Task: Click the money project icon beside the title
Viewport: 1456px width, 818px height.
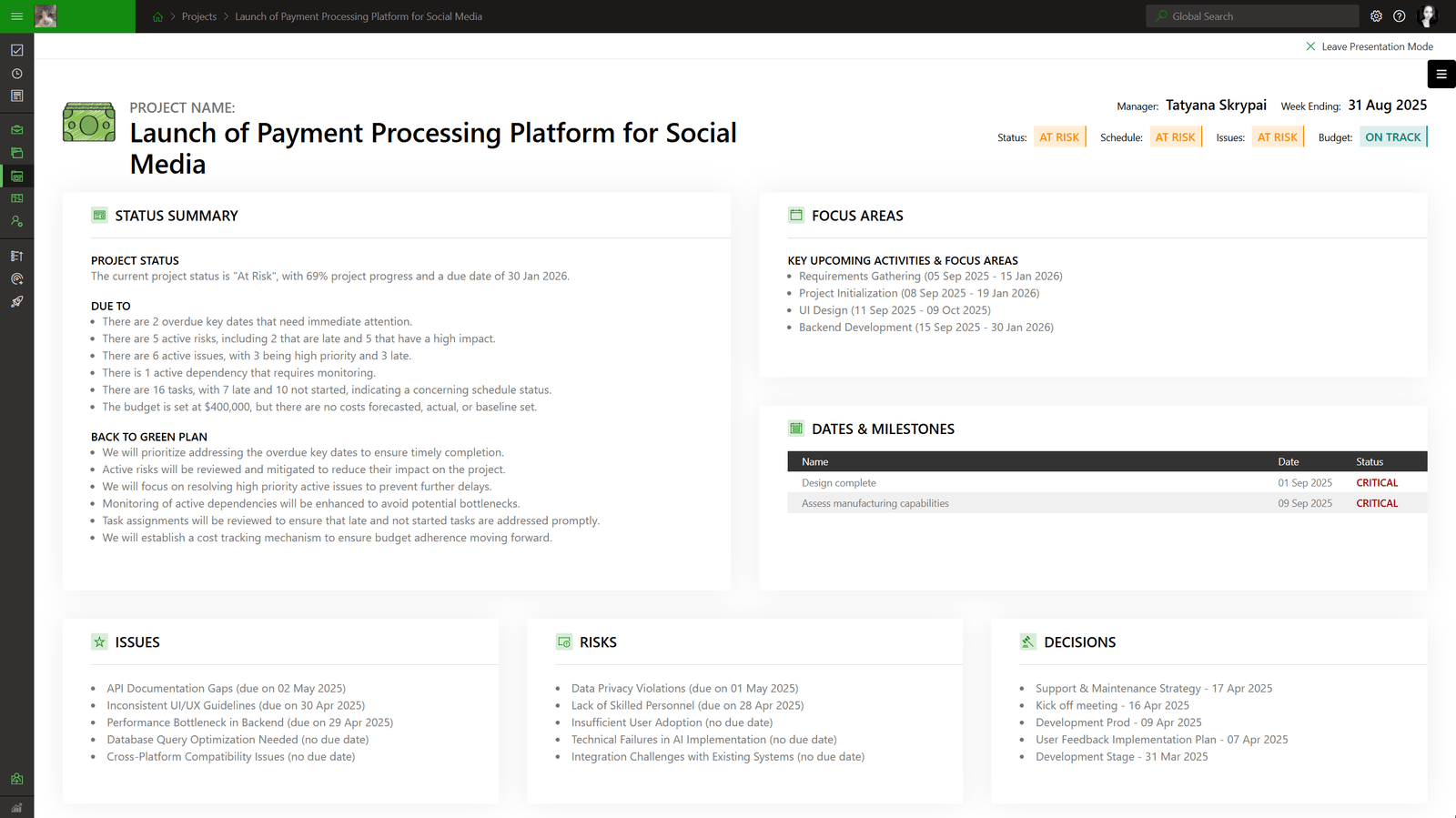Action: pos(89,122)
